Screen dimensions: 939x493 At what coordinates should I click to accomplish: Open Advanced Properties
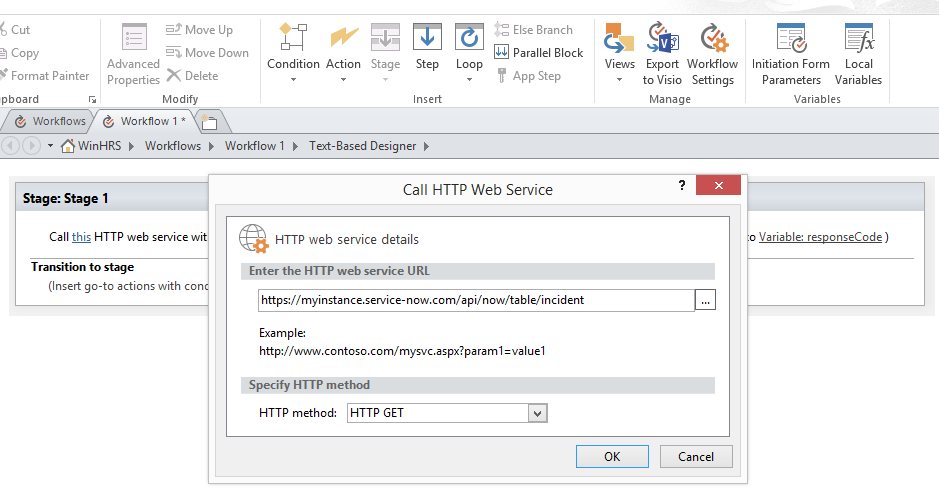(x=134, y=55)
